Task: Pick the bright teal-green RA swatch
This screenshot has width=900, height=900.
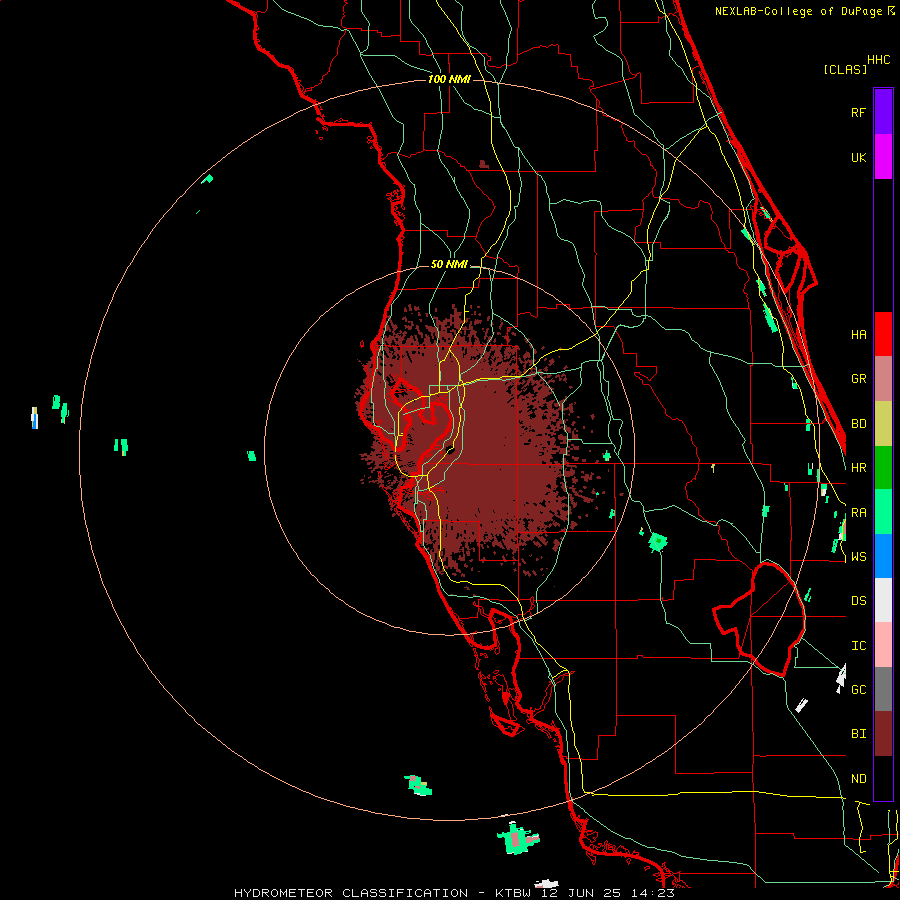Action: [x=883, y=512]
